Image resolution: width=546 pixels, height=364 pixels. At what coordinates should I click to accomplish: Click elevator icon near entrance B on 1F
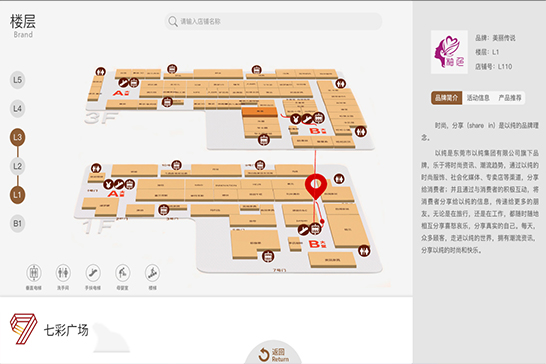(x=315, y=229)
